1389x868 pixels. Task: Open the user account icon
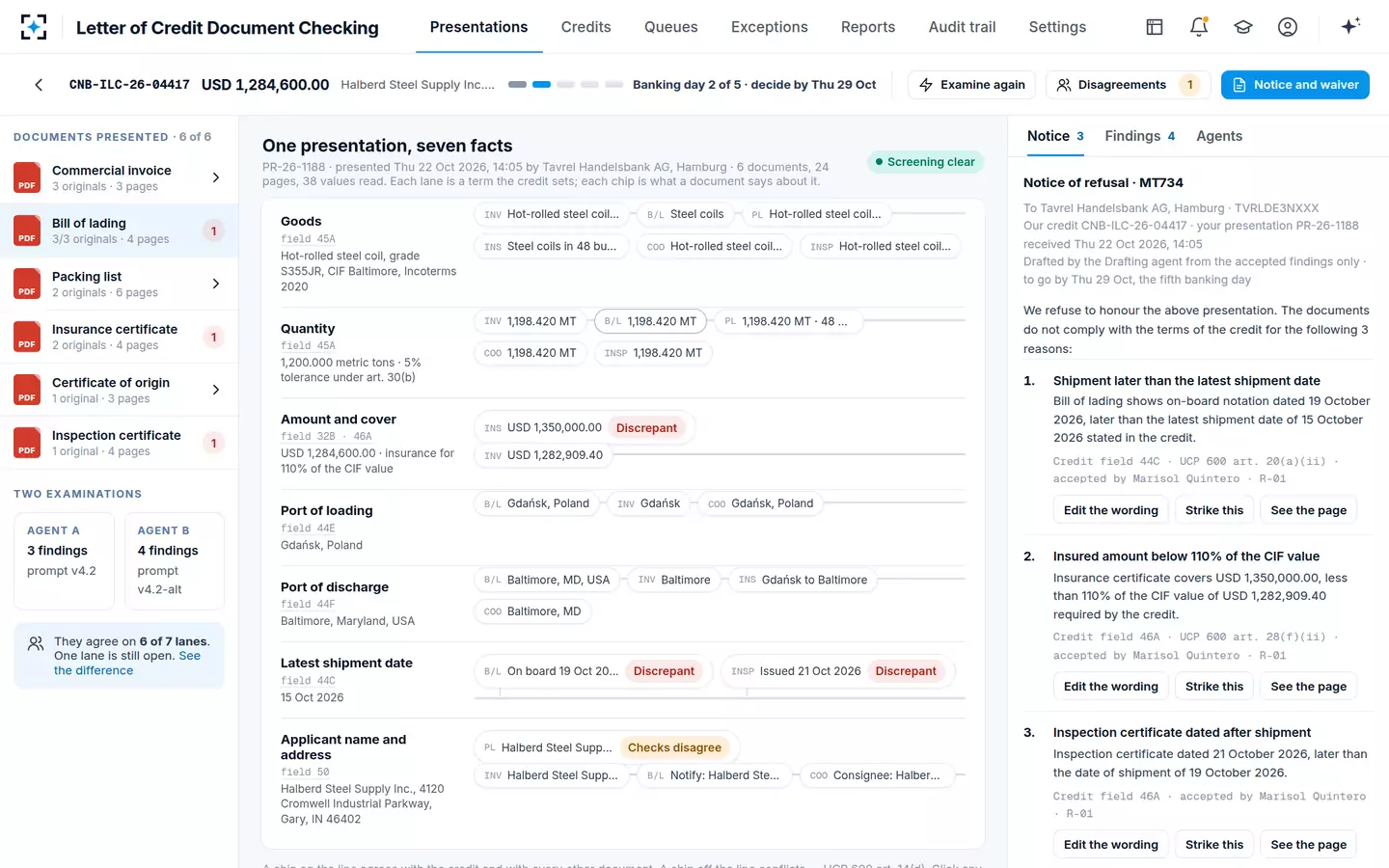tap(1288, 27)
